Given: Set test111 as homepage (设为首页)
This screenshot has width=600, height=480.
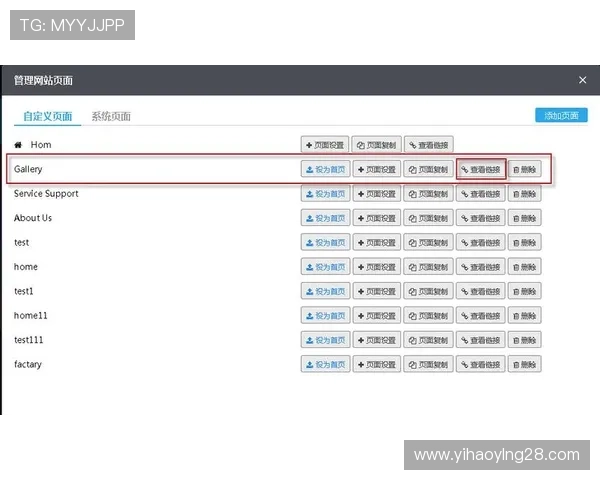Looking at the screenshot, I should click(x=325, y=340).
